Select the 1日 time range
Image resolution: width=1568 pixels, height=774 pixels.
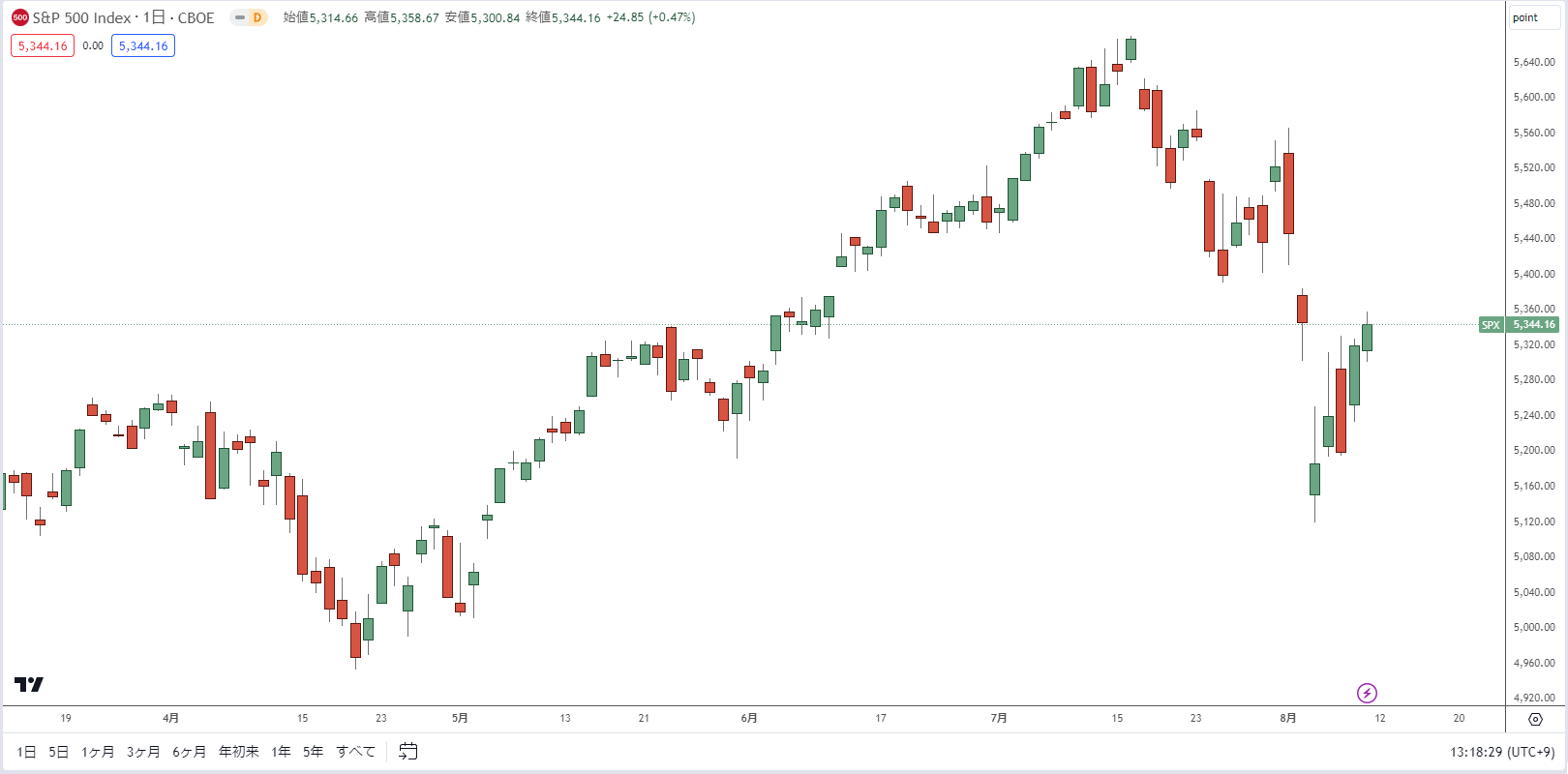pyautogui.click(x=26, y=752)
